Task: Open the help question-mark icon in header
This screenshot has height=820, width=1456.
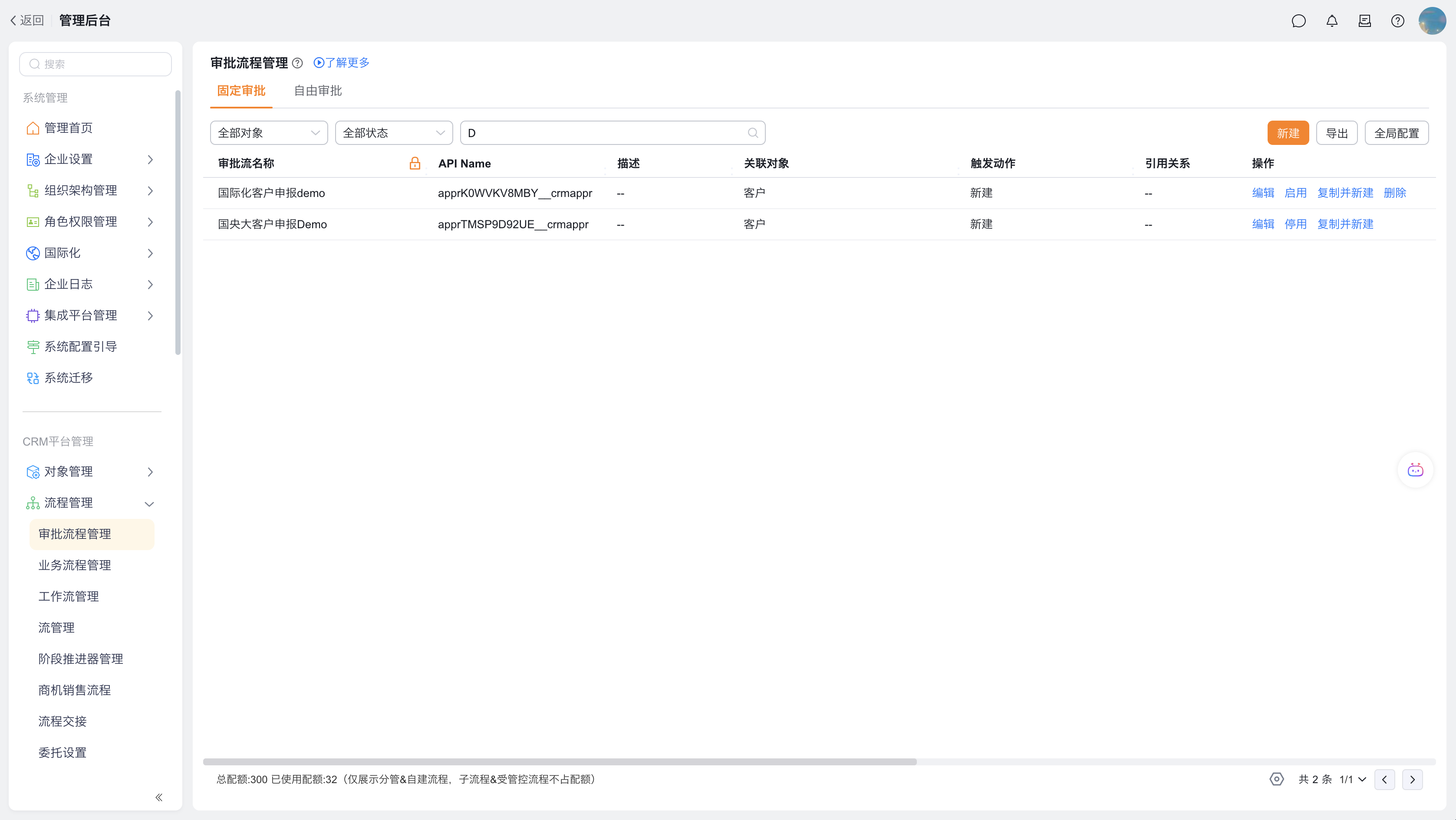Action: coord(1397,21)
